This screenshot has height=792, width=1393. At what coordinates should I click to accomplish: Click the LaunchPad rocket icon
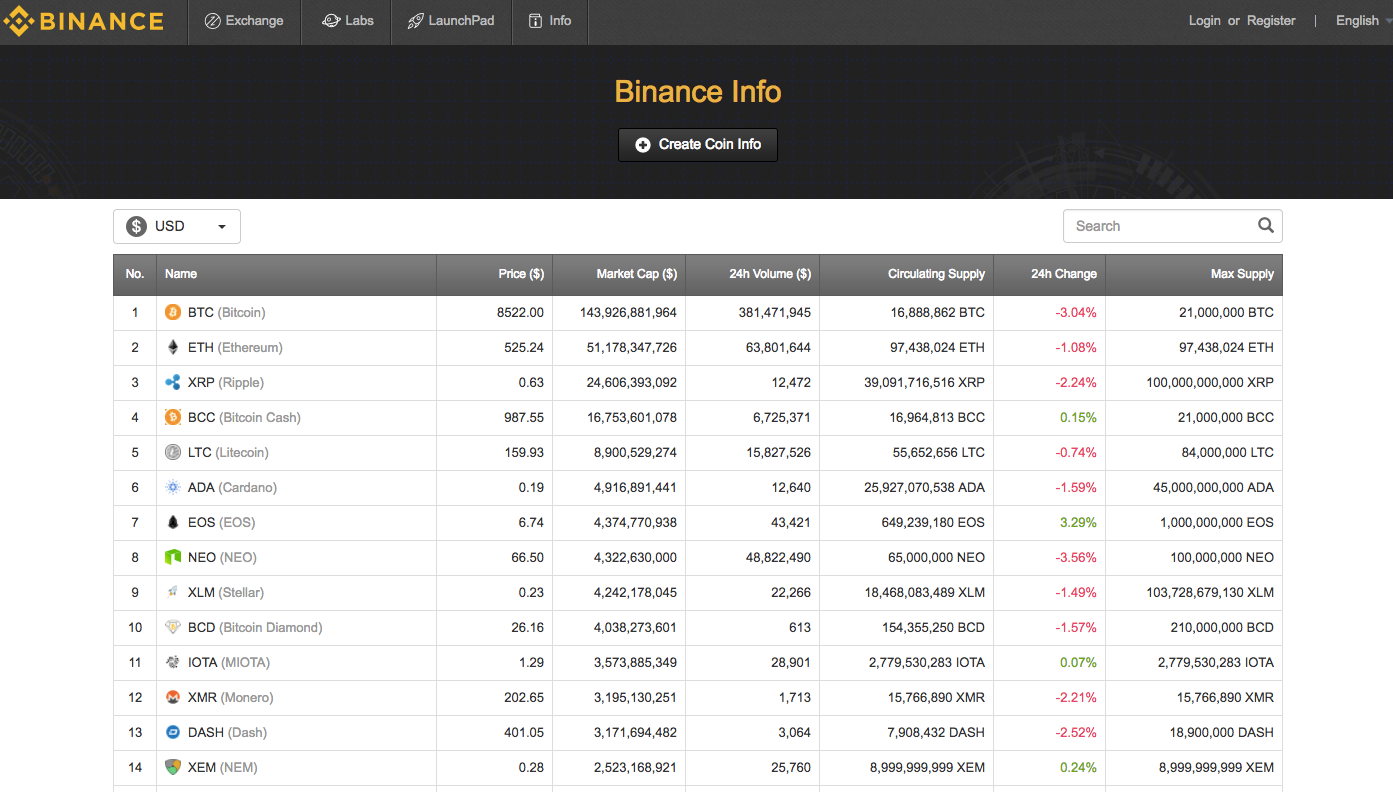(415, 21)
